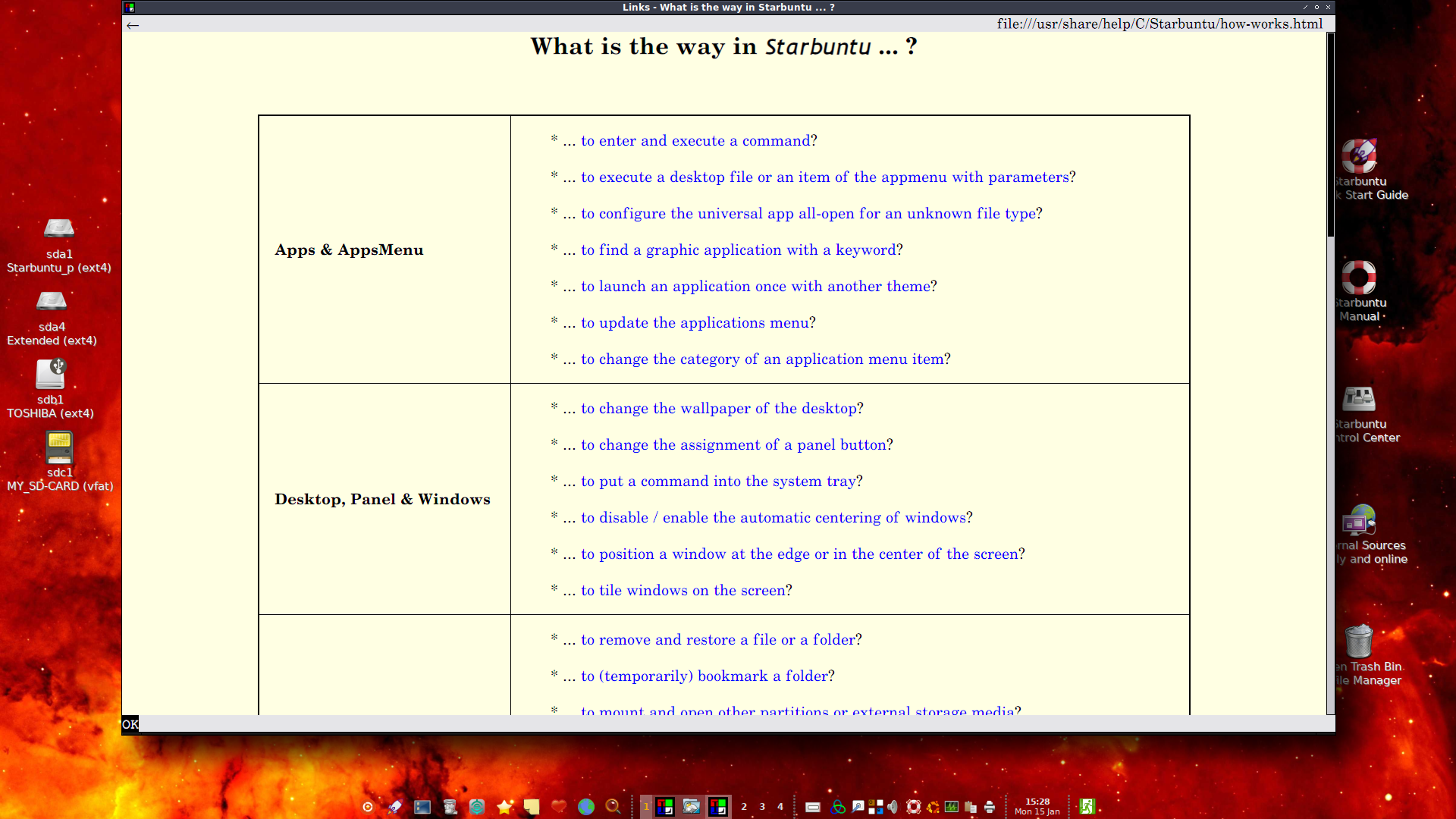Click the back arrow in Links browser
This screenshot has height=819, width=1456.
point(133,25)
